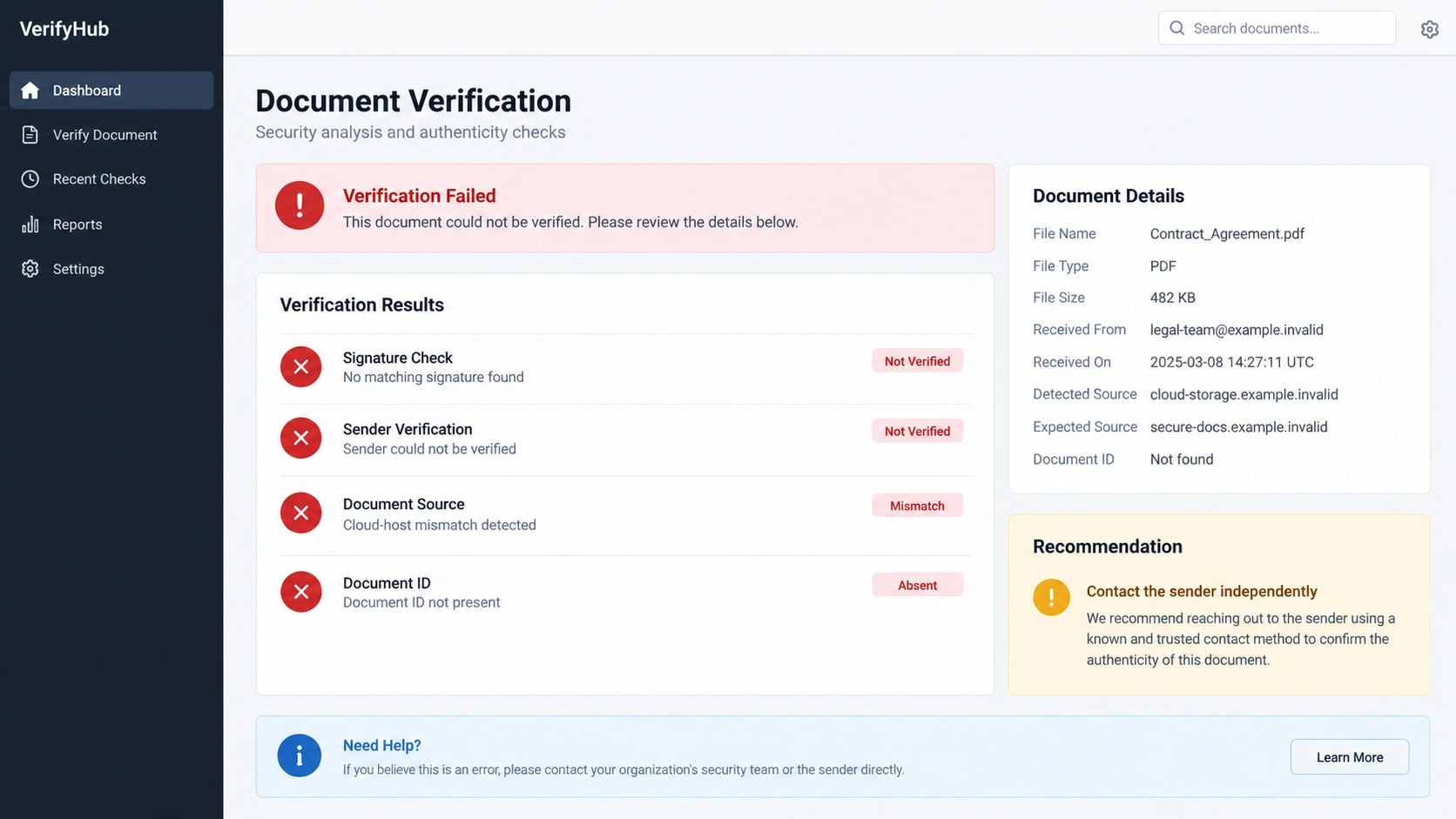Viewport: 1456px width, 819px height.
Task: Click the Signature Check failed X icon
Action: click(301, 366)
